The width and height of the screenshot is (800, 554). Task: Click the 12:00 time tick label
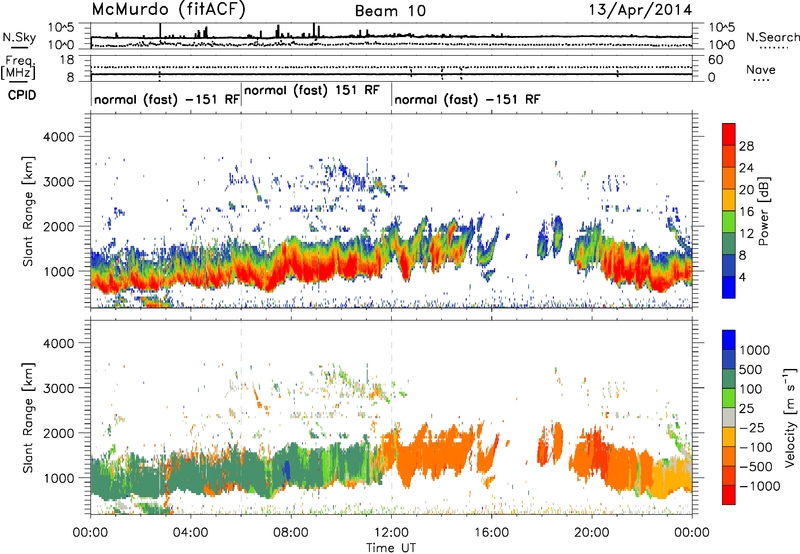click(x=391, y=533)
